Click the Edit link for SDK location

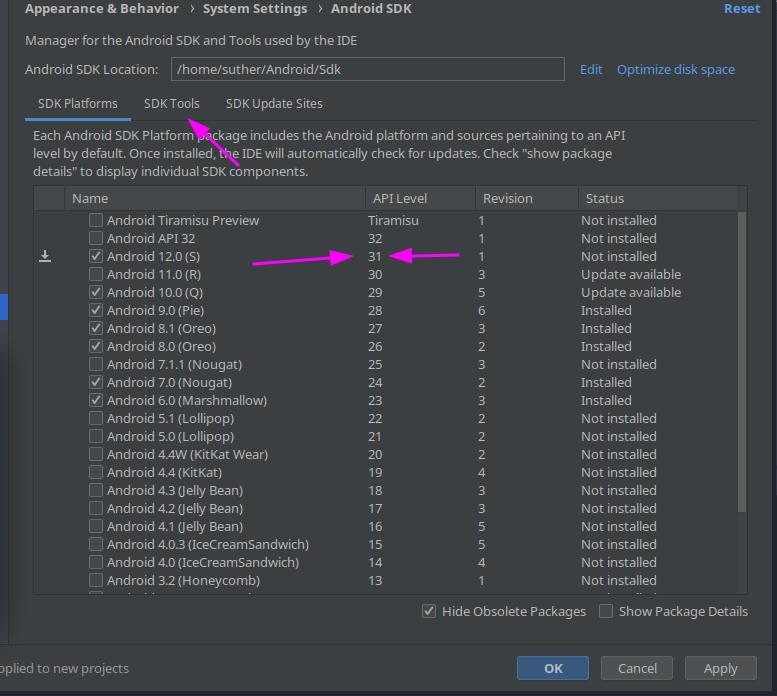pos(591,69)
